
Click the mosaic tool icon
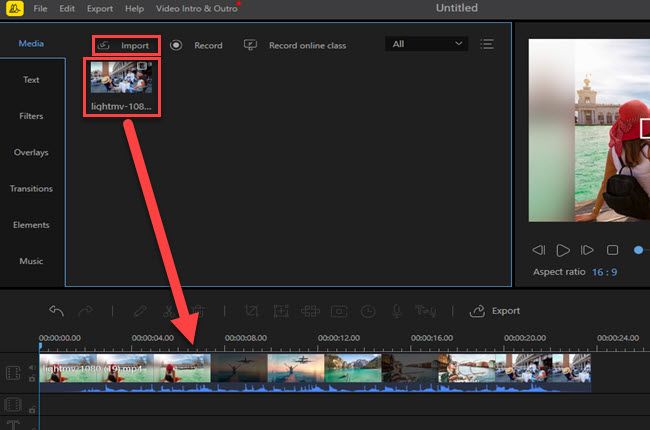point(310,311)
